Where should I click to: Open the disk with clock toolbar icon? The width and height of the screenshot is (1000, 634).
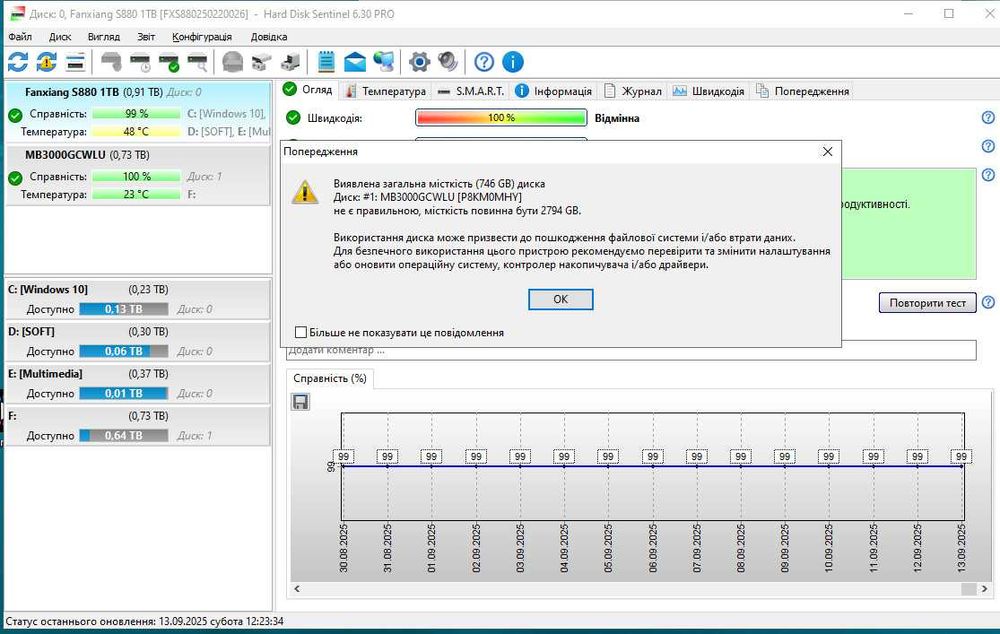140,62
